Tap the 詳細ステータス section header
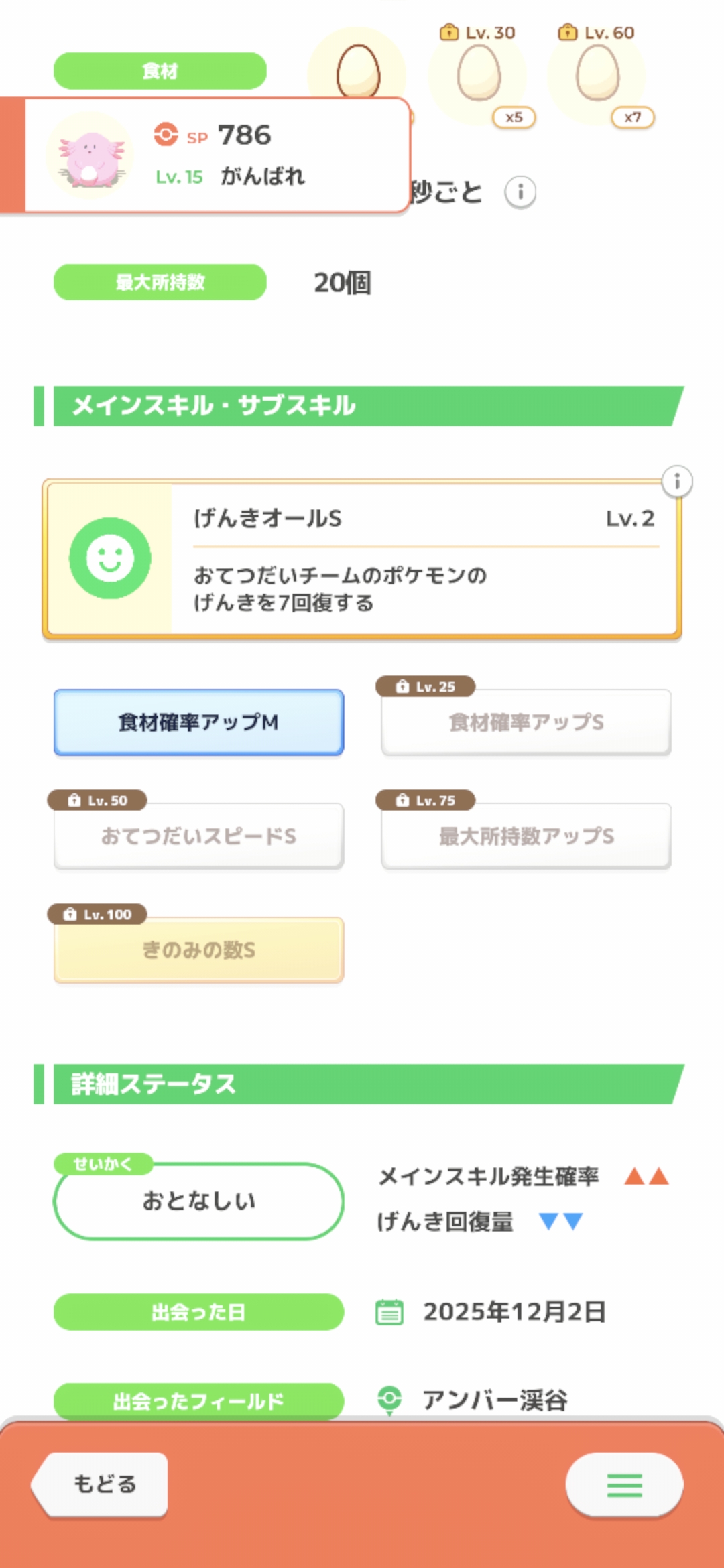 click(x=362, y=1084)
